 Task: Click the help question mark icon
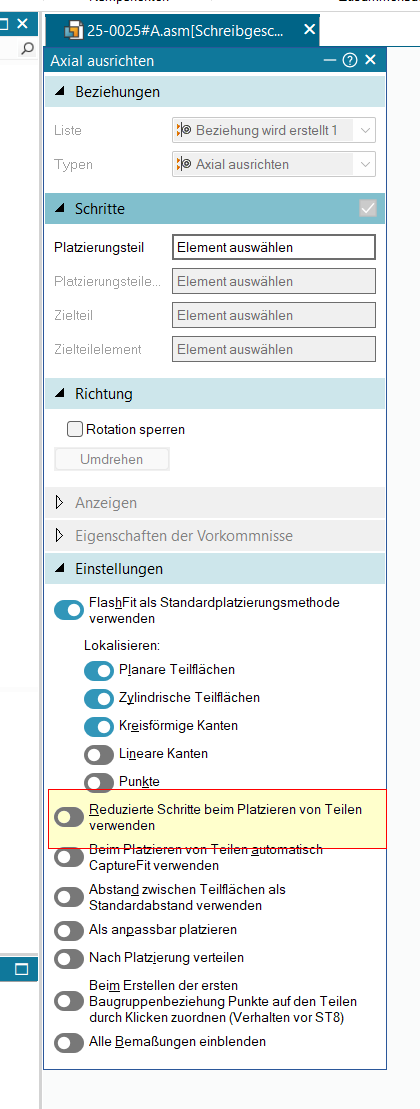click(x=349, y=60)
